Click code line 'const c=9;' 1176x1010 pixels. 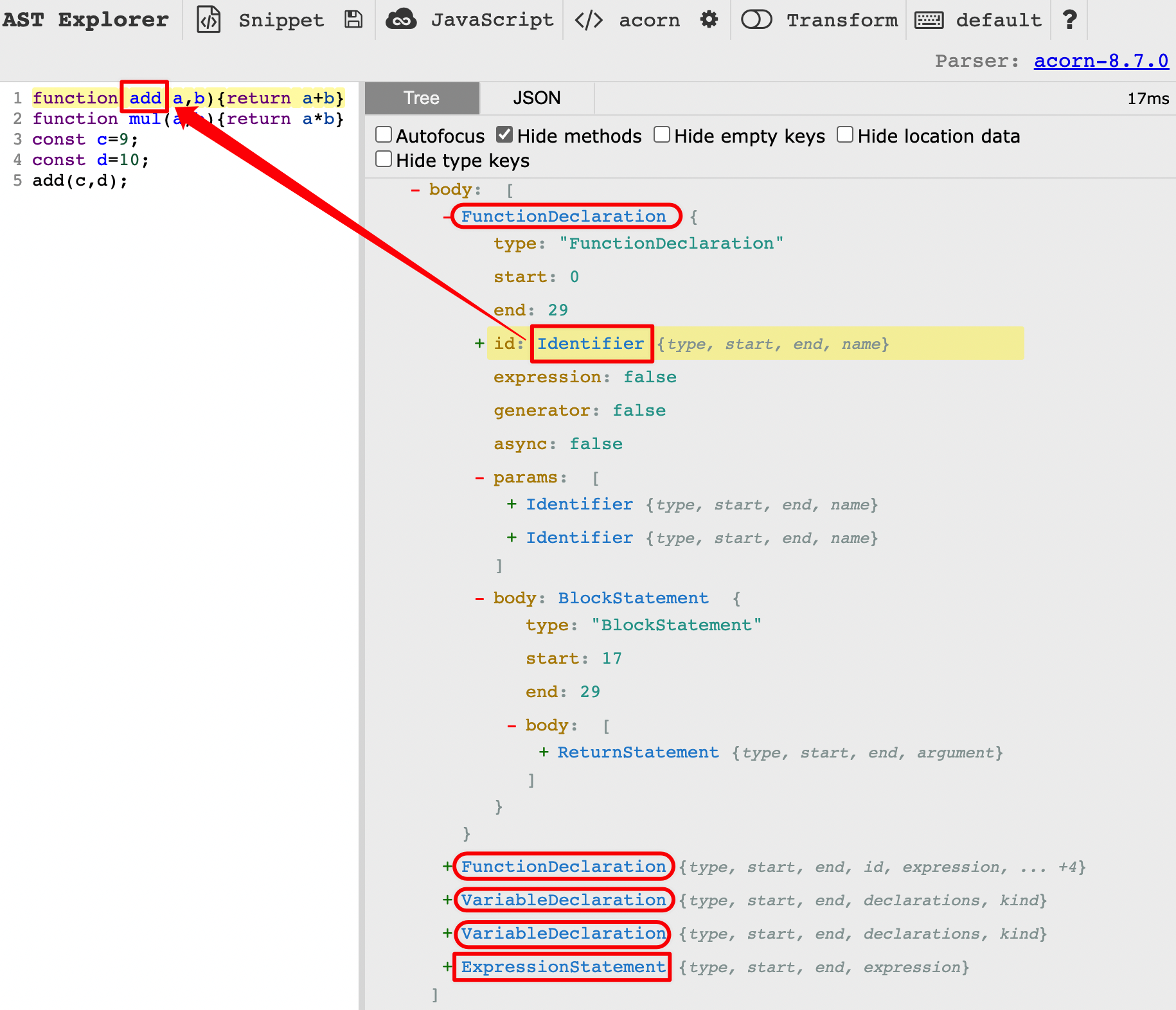(85, 139)
